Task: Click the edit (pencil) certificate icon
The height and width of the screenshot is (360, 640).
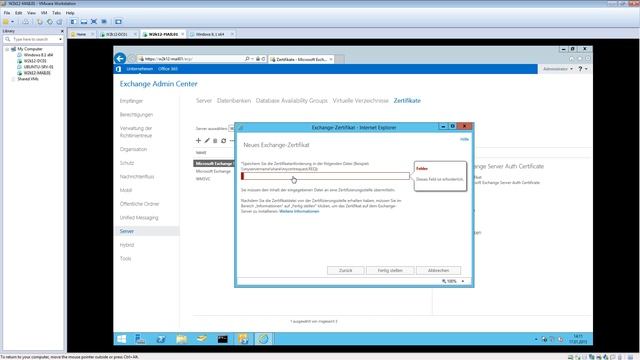Action: [207, 140]
